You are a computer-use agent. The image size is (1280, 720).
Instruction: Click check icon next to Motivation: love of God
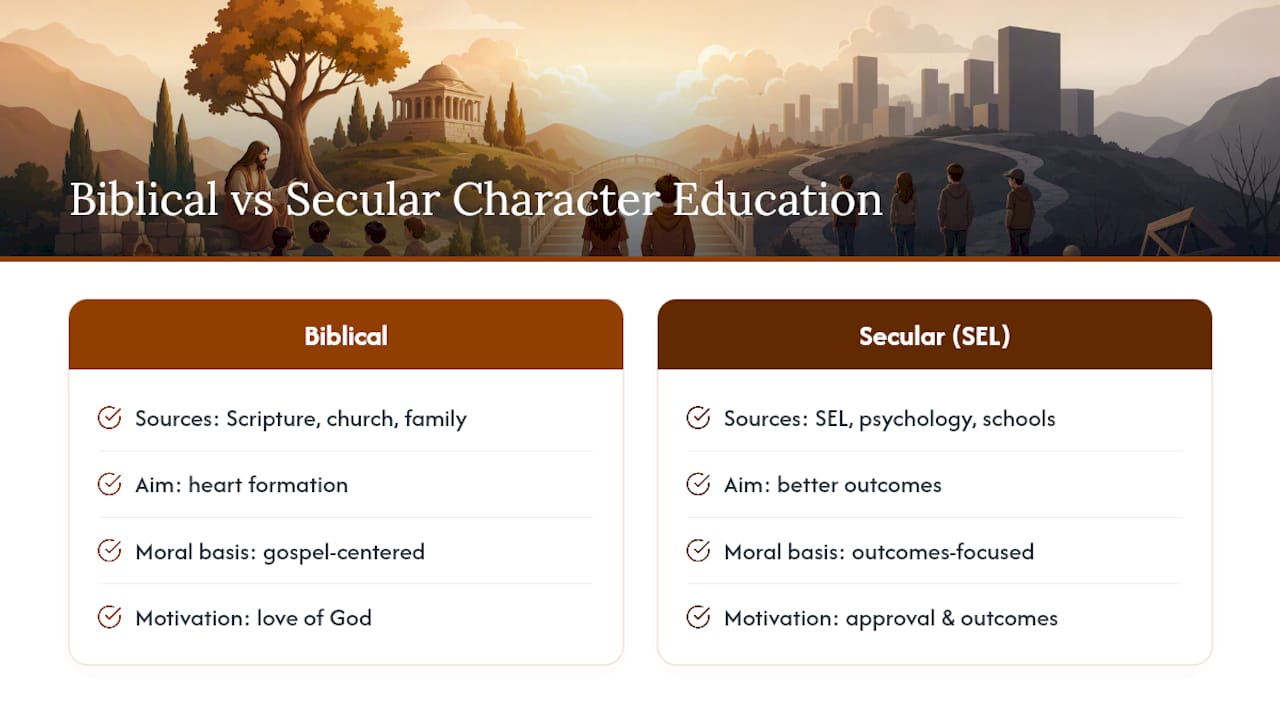pos(109,617)
